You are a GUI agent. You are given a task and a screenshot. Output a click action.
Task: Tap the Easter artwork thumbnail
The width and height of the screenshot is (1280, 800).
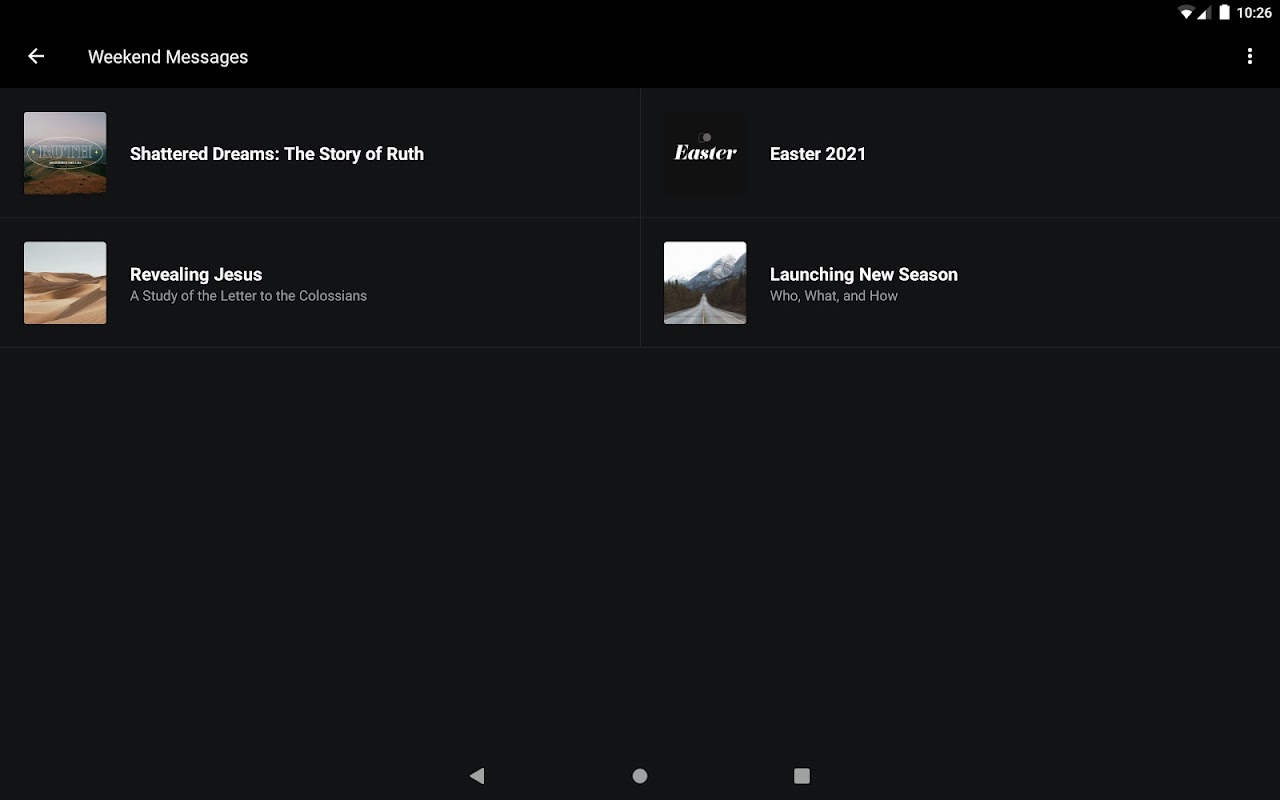705,153
